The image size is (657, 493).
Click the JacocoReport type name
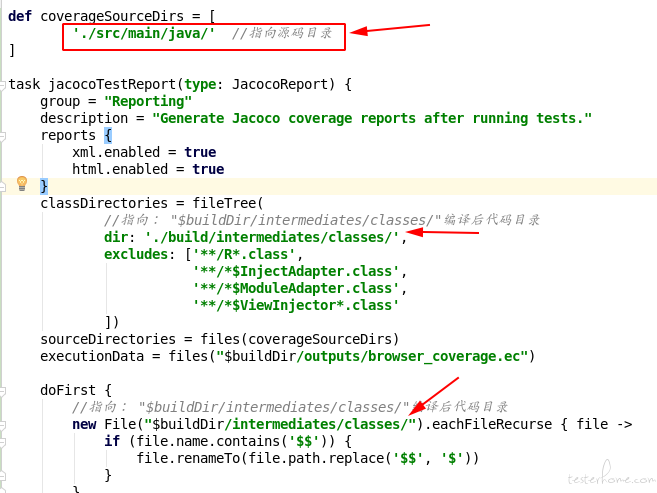point(279,84)
